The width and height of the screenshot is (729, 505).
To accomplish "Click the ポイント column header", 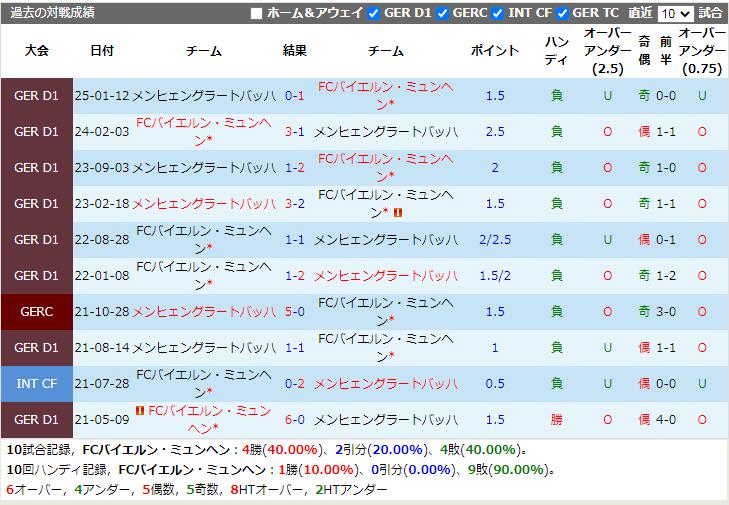I will 495,50.
